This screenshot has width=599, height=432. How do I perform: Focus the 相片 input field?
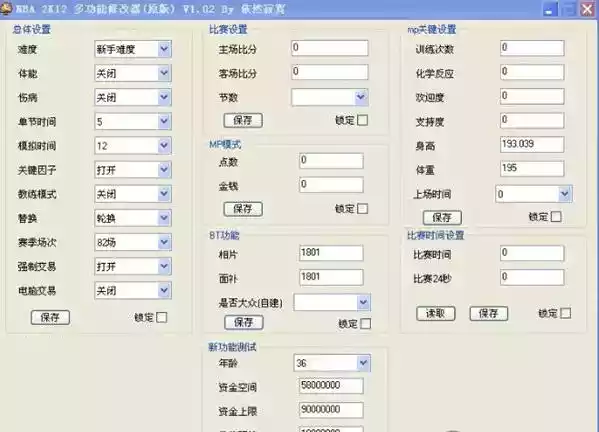(331, 253)
